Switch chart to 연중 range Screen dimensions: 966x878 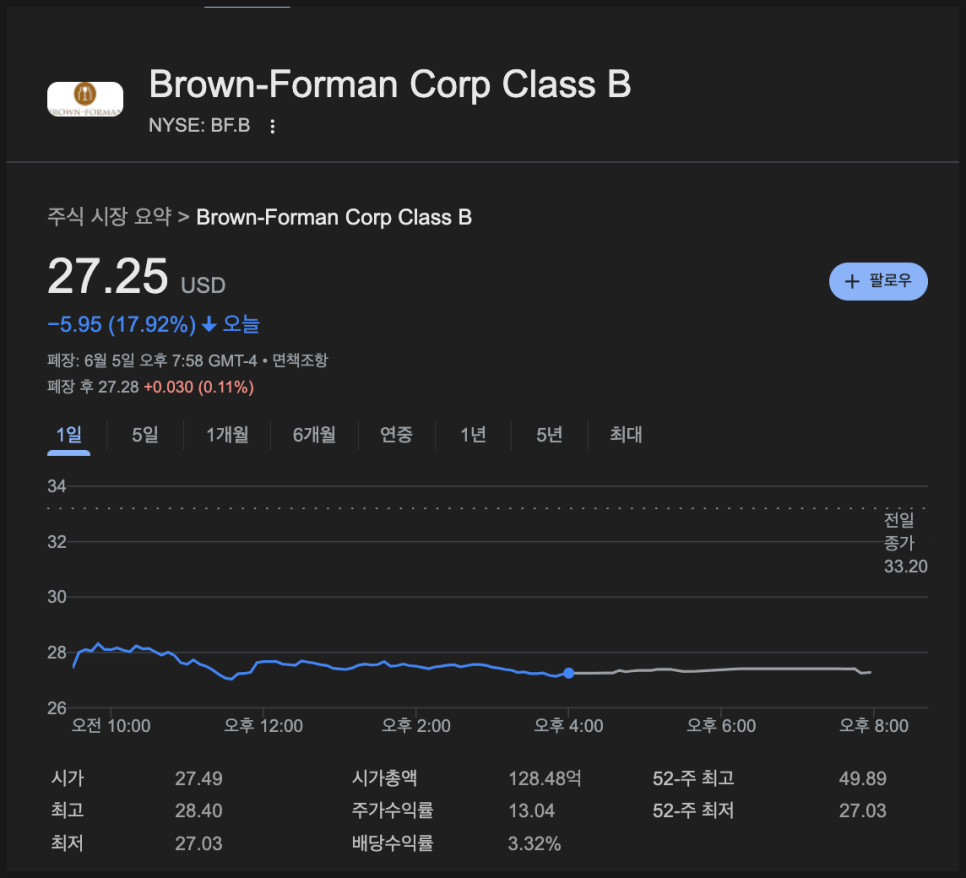[x=396, y=435]
